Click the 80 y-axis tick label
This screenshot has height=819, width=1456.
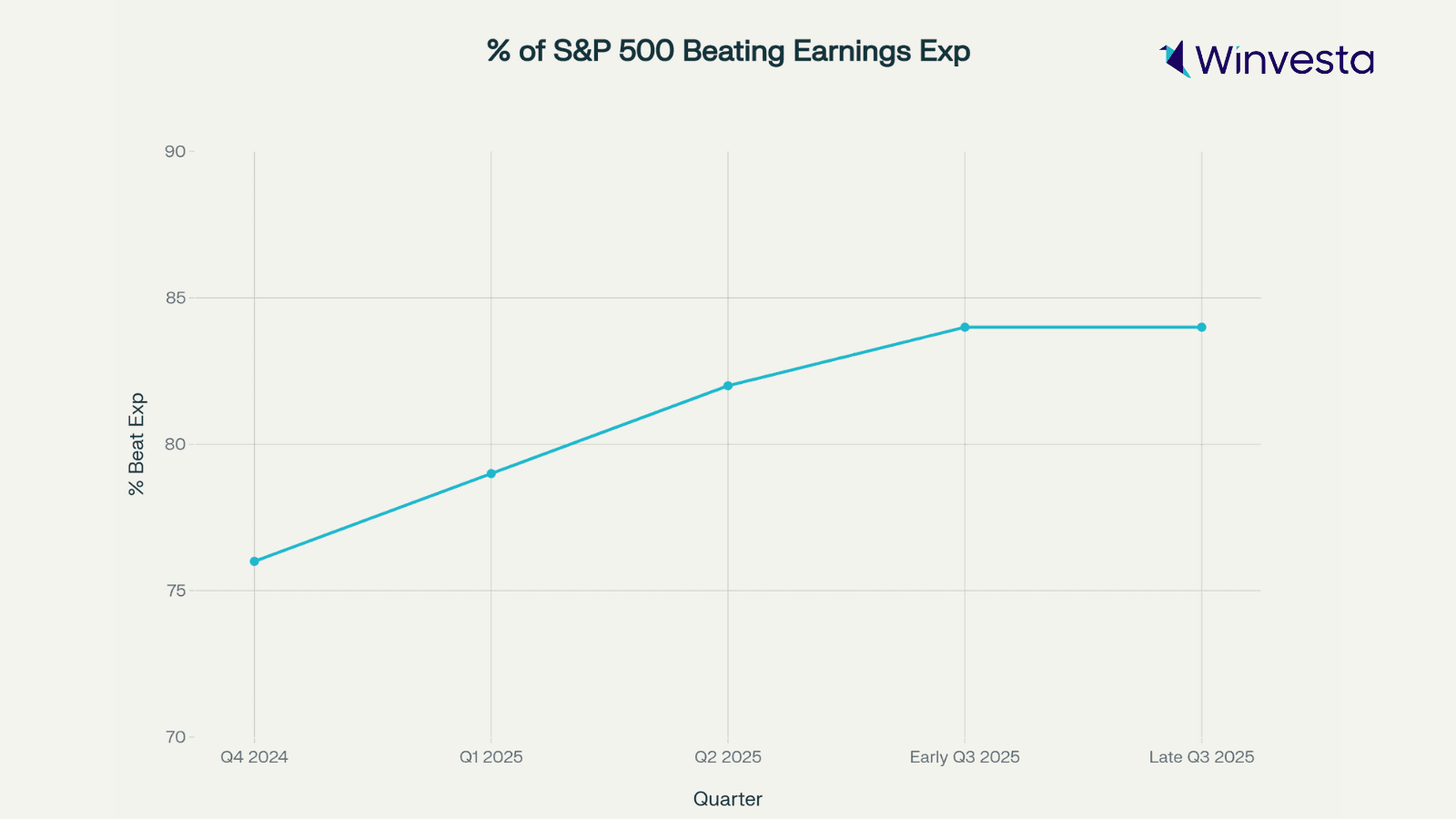(x=175, y=445)
